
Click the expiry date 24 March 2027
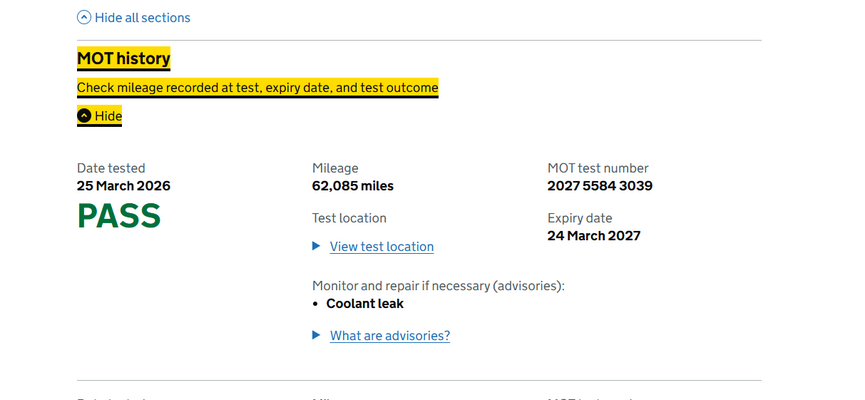pos(593,236)
